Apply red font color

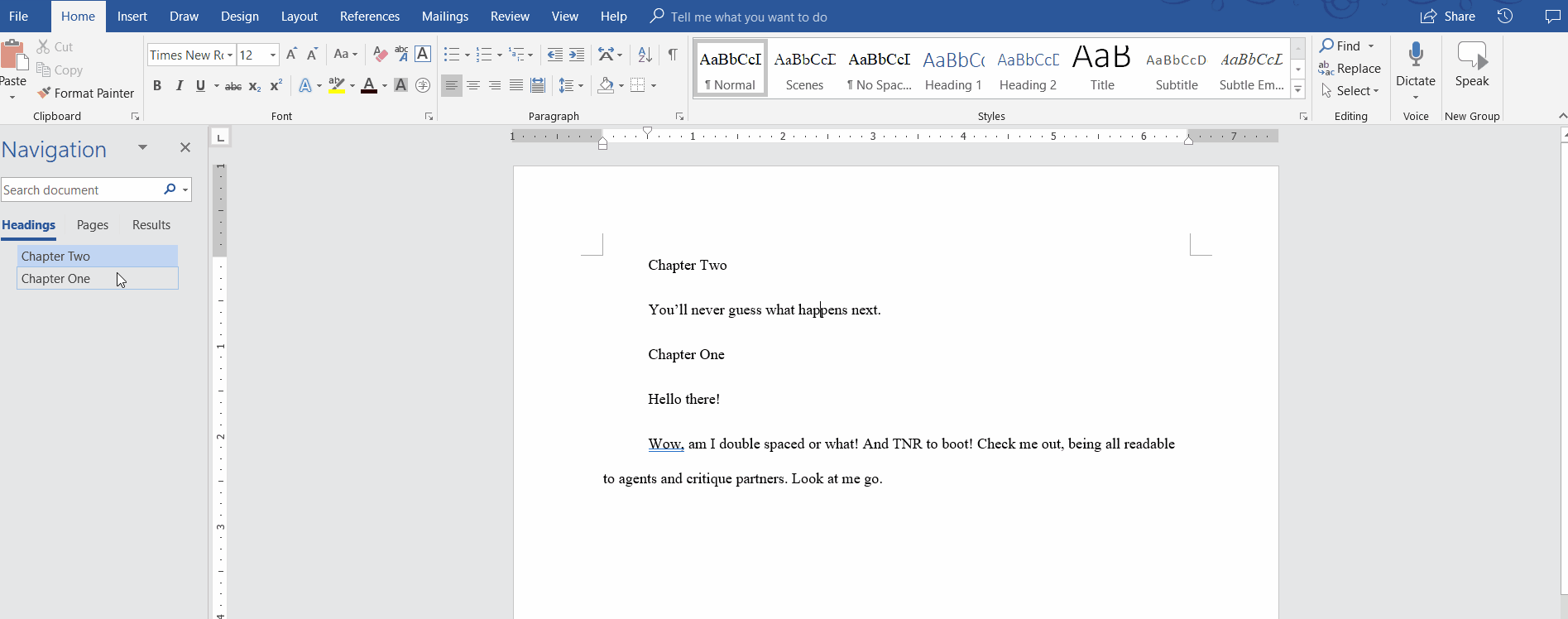369,85
